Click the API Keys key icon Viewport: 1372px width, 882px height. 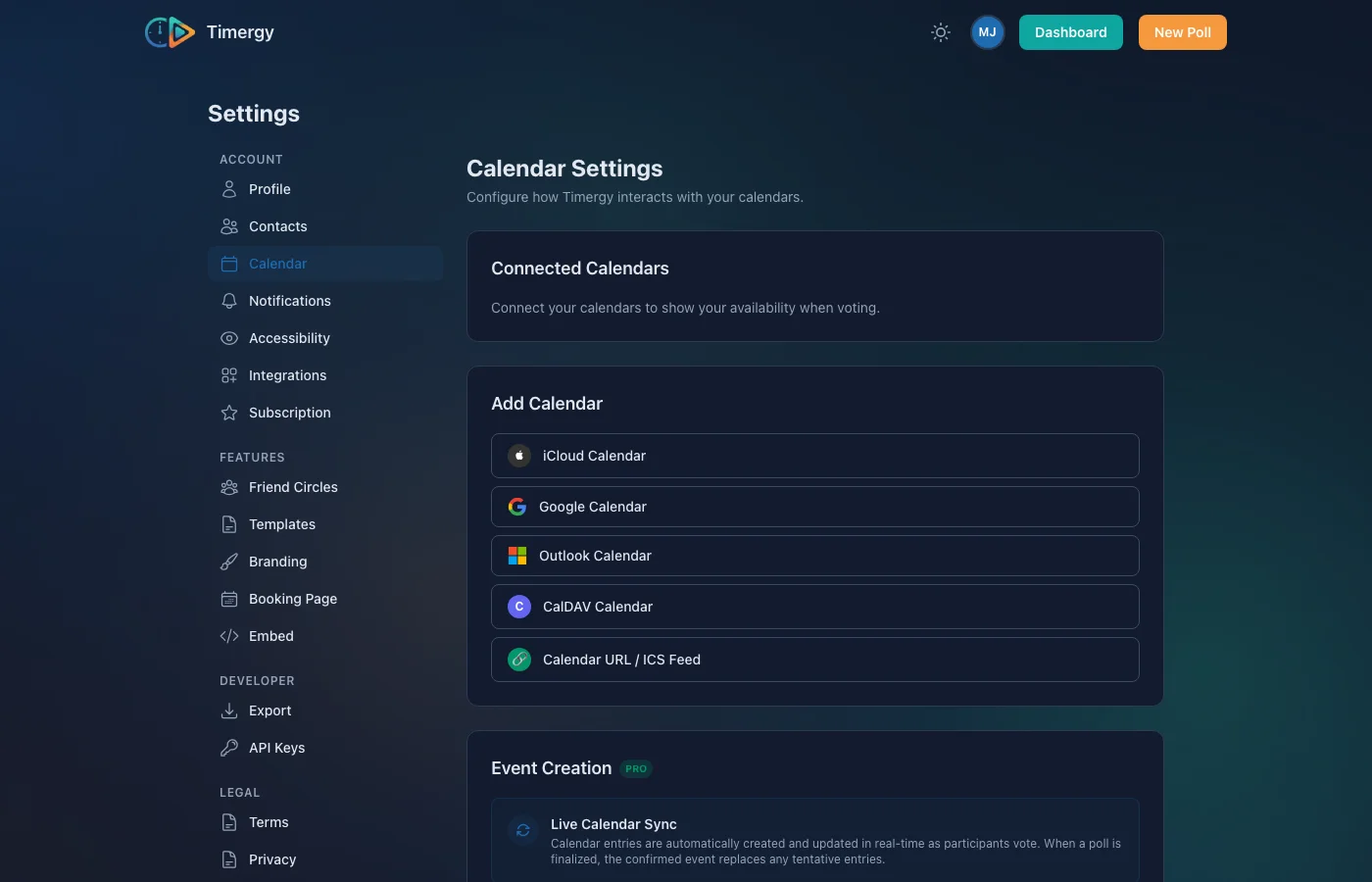coord(229,748)
